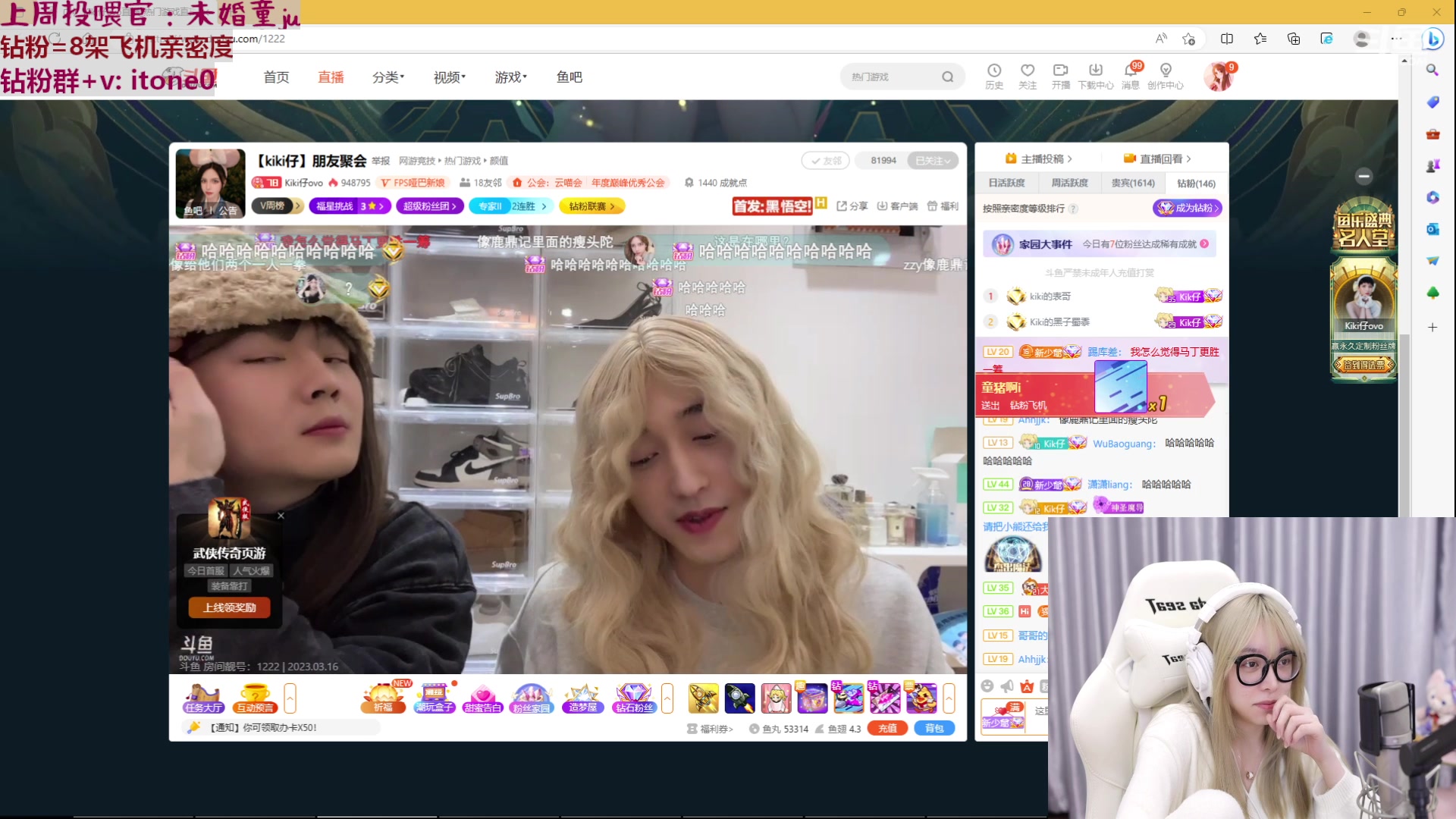Expand 直播回看 chevron link
1456x819 pixels.
1157,158
